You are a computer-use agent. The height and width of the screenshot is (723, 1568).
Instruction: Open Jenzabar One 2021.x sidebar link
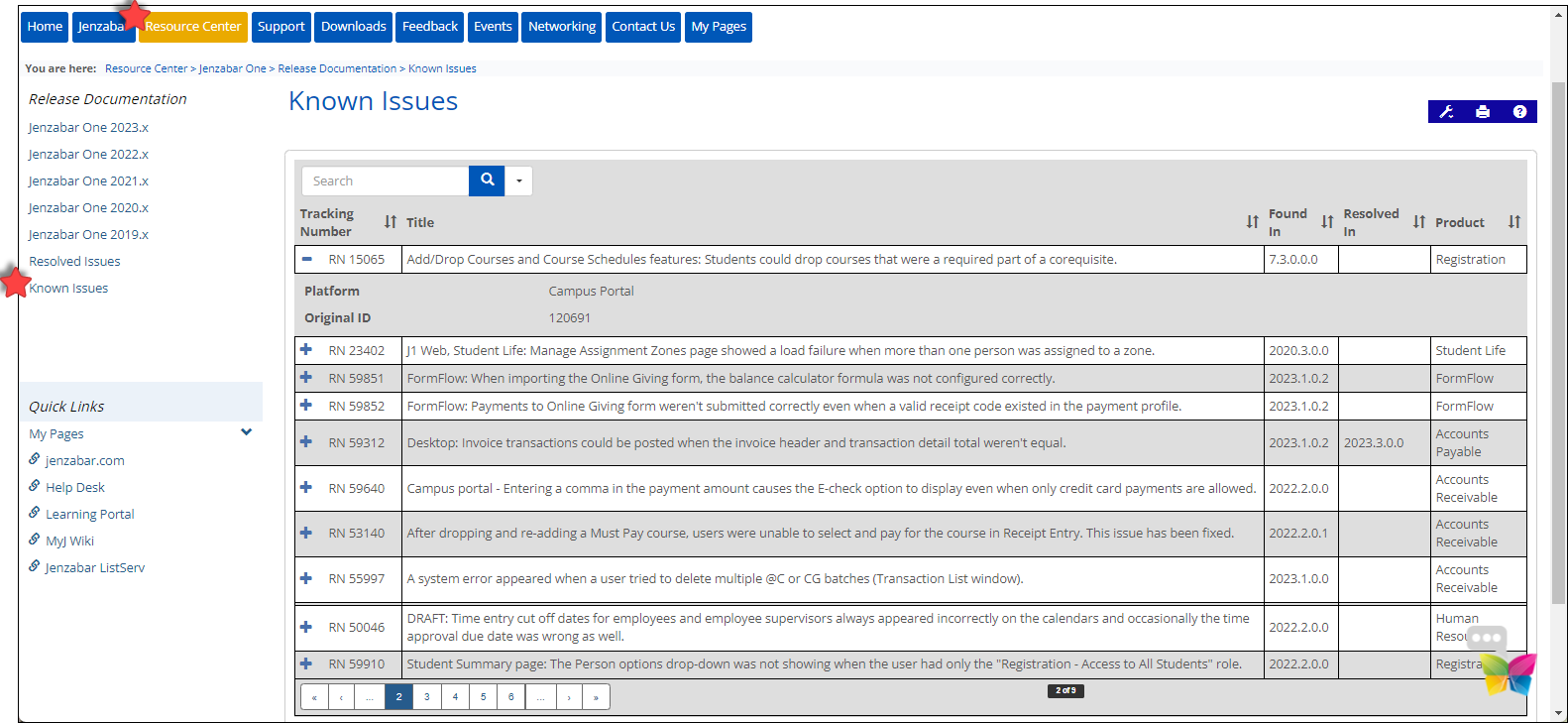(x=88, y=181)
